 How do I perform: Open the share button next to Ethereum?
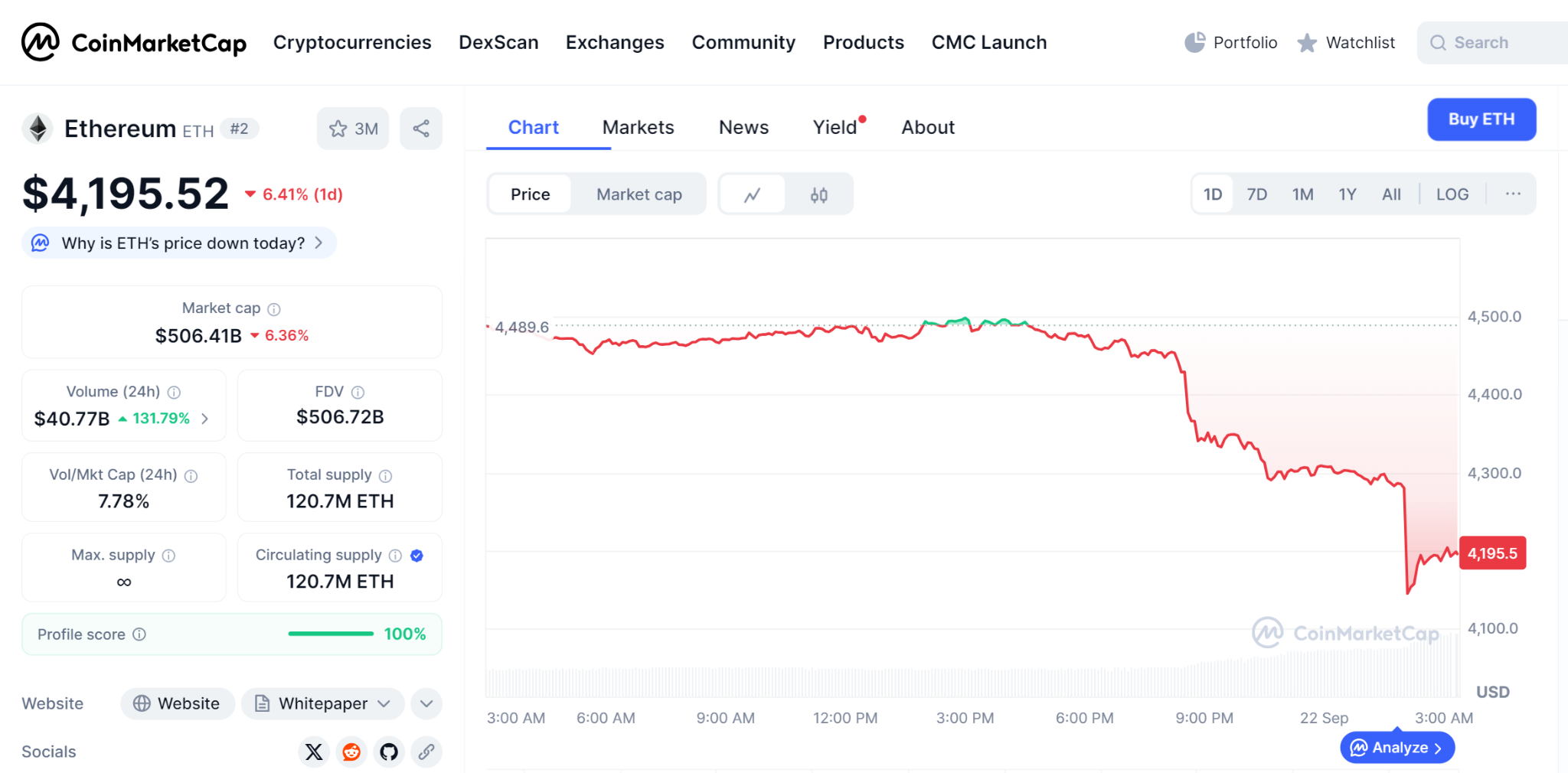(421, 129)
